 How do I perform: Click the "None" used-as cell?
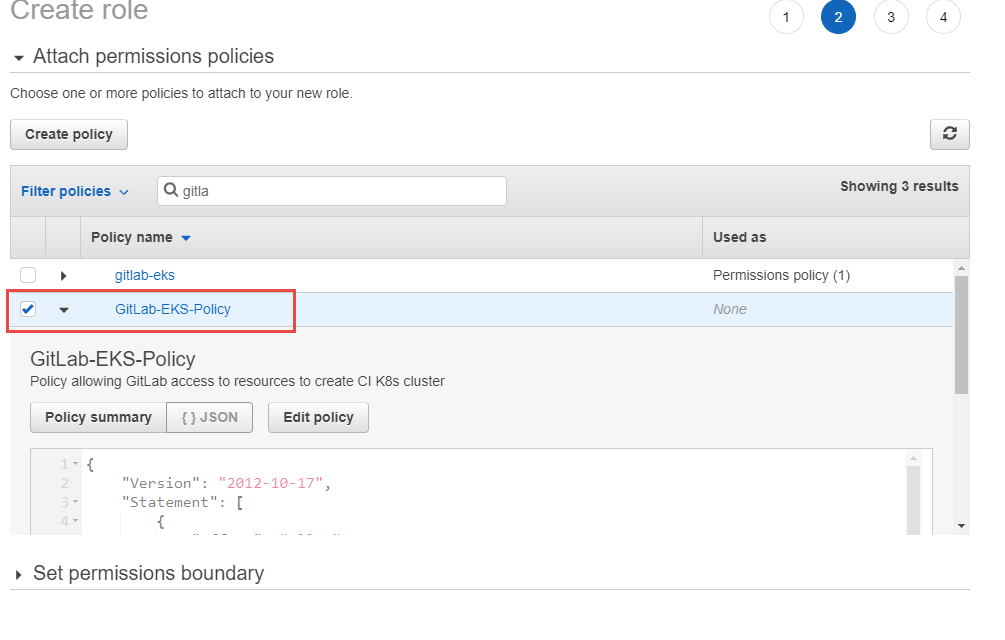pos(730,309)
